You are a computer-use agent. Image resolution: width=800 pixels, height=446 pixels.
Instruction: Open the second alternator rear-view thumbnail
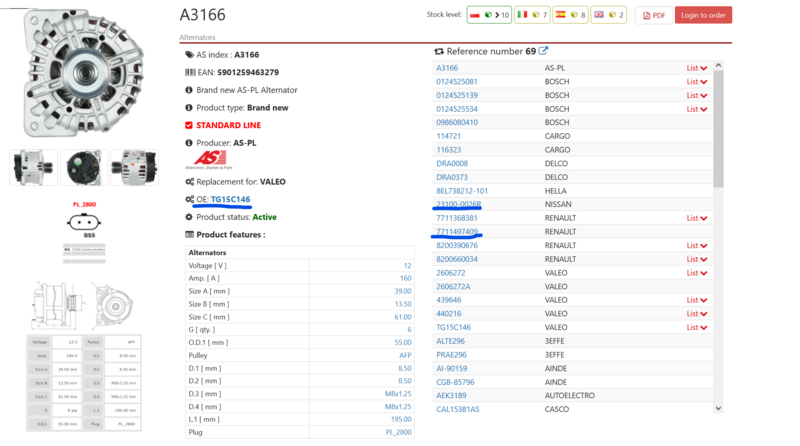click(x=84, y=167)
